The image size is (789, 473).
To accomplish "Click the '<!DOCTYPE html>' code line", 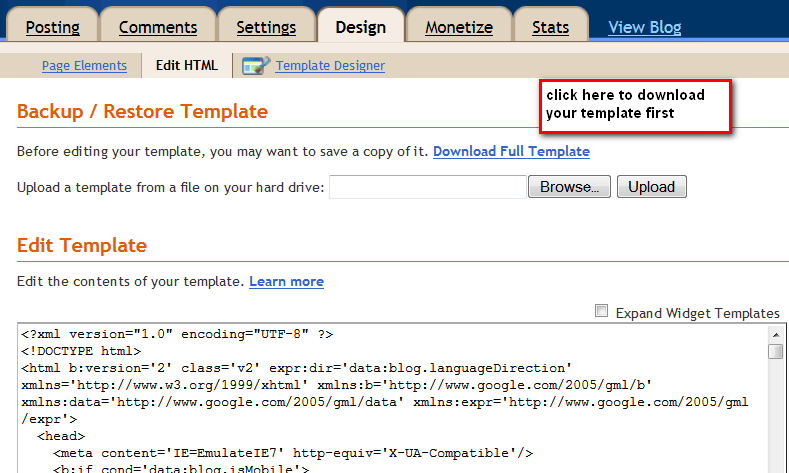I will coord(81,351).
